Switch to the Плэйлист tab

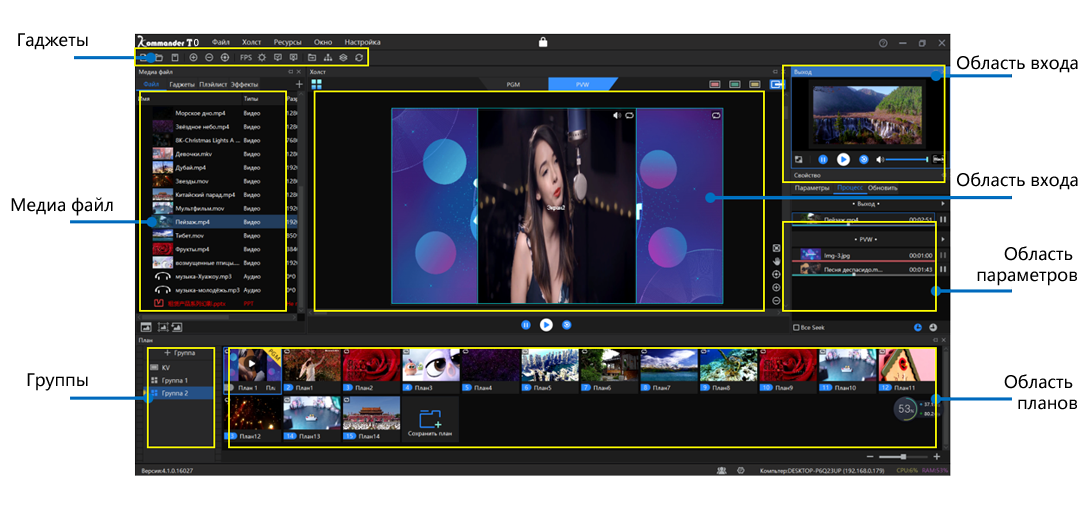213,84
